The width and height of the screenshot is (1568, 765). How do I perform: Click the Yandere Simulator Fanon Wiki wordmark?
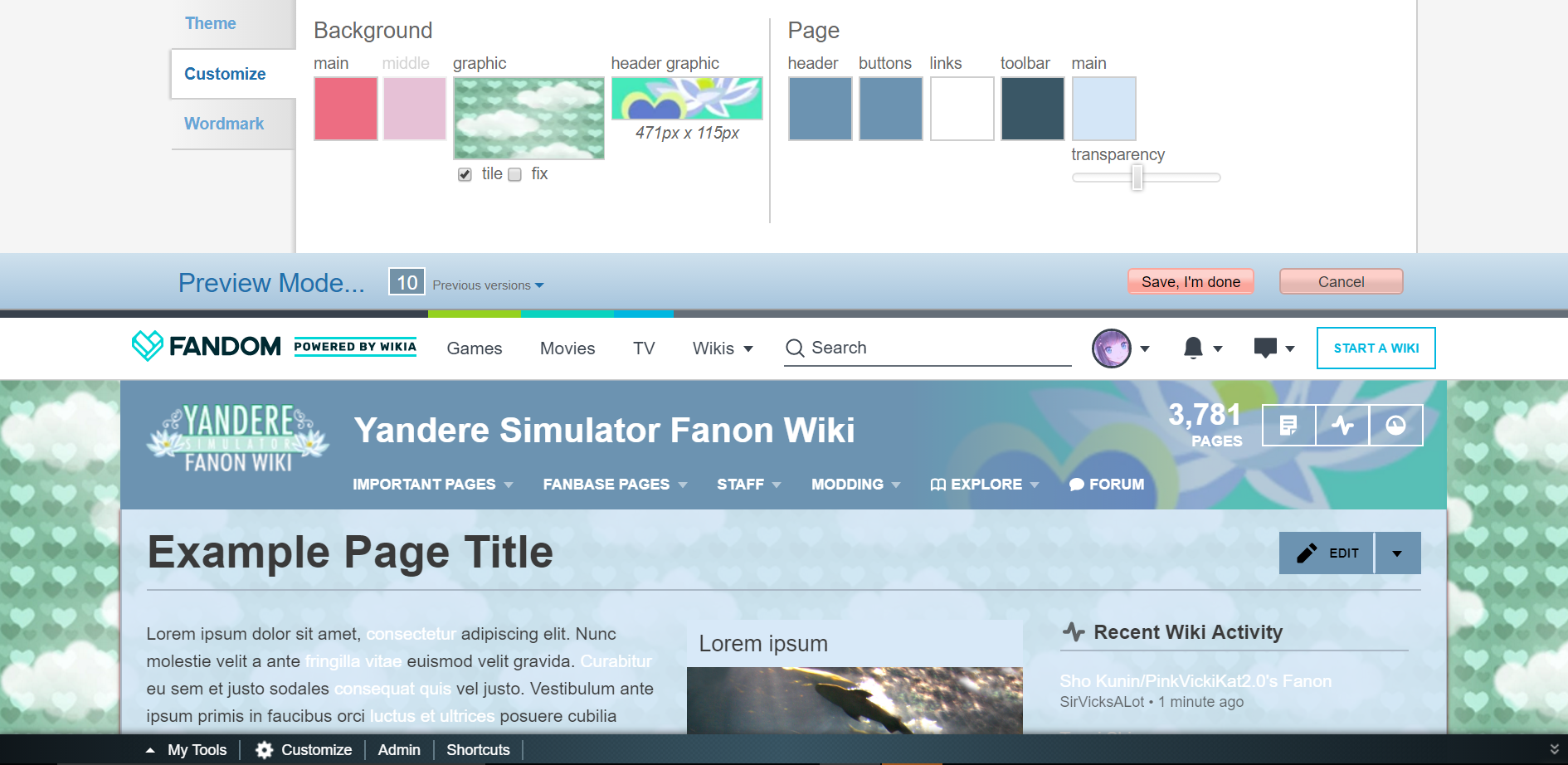[238, 438]
